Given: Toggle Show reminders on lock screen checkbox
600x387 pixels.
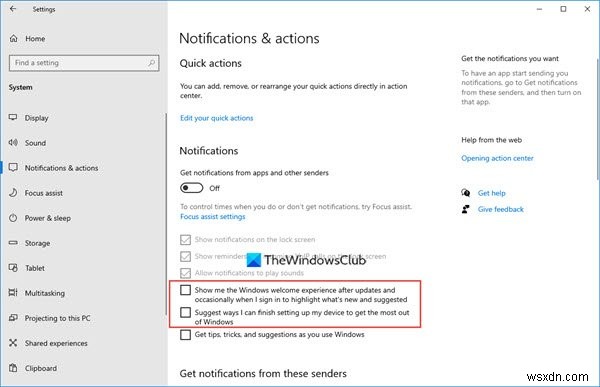Looking at the screenshot, I should point(185,256).
